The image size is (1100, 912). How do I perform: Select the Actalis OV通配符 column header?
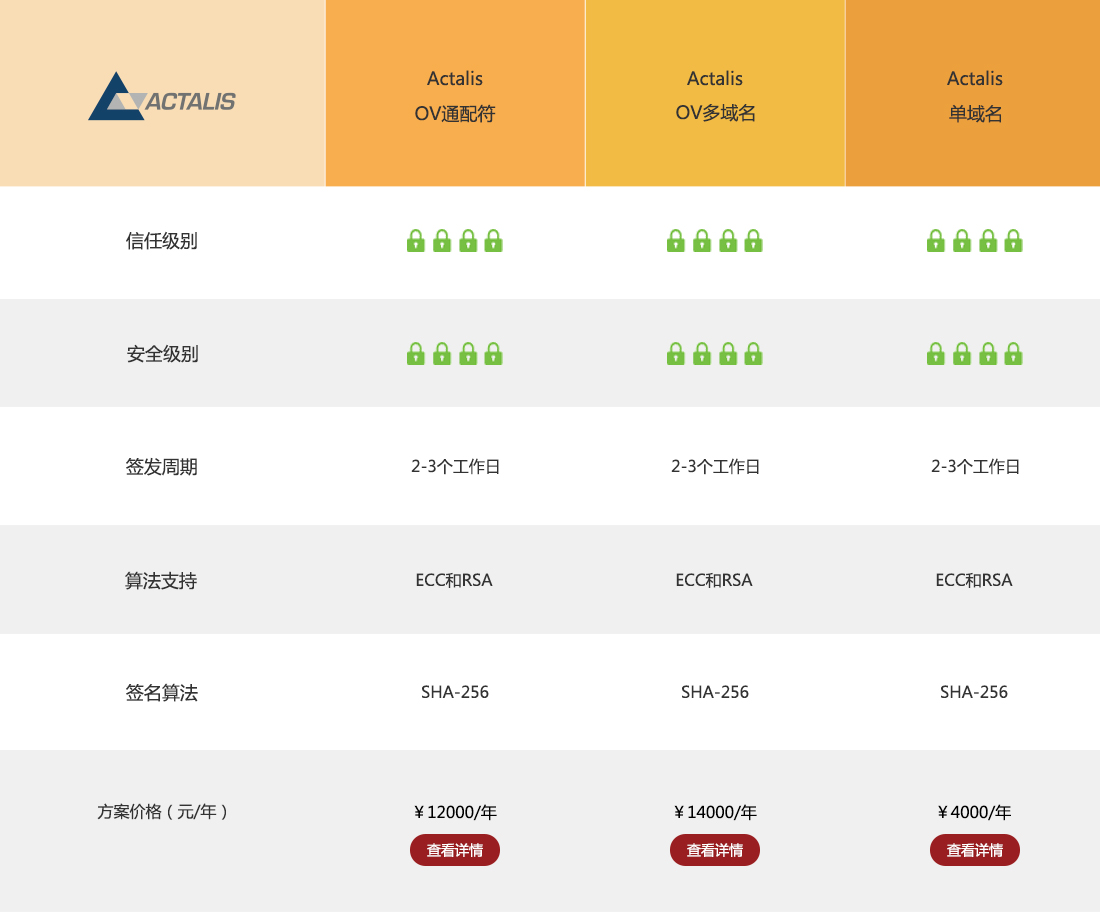coord(455,93)
